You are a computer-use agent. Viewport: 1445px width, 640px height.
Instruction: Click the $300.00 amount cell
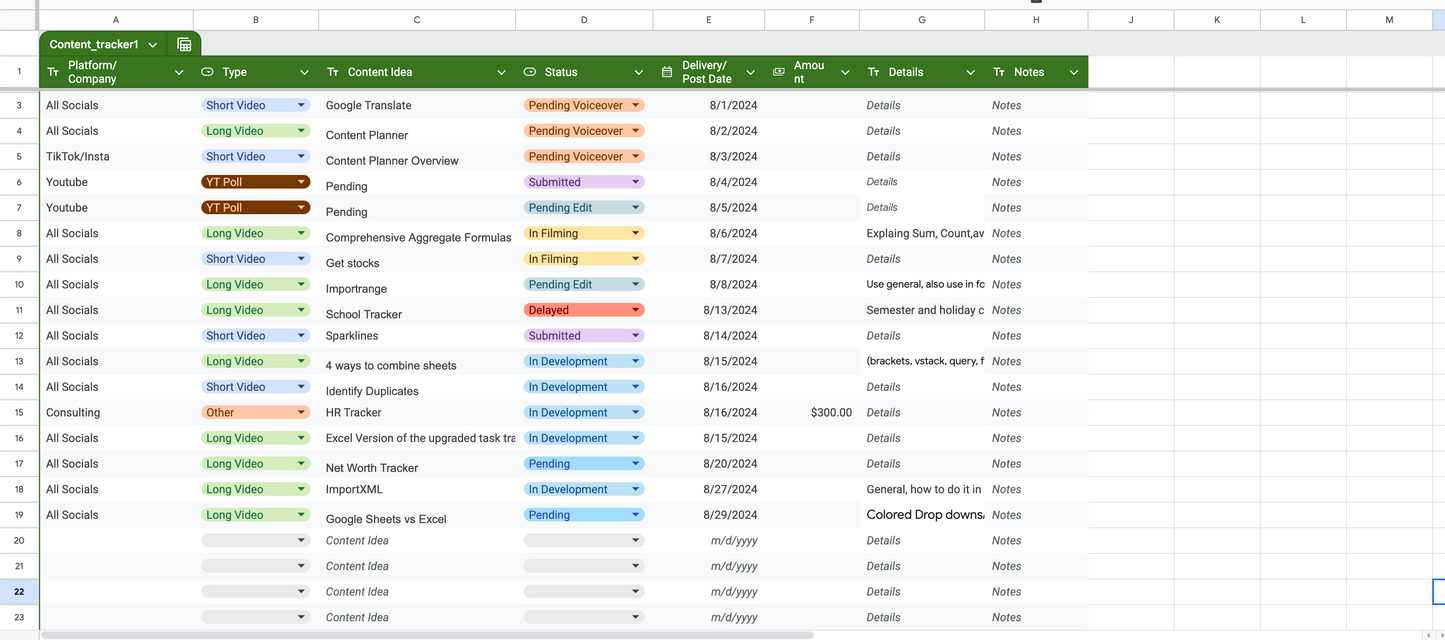[x=830, y=412]
